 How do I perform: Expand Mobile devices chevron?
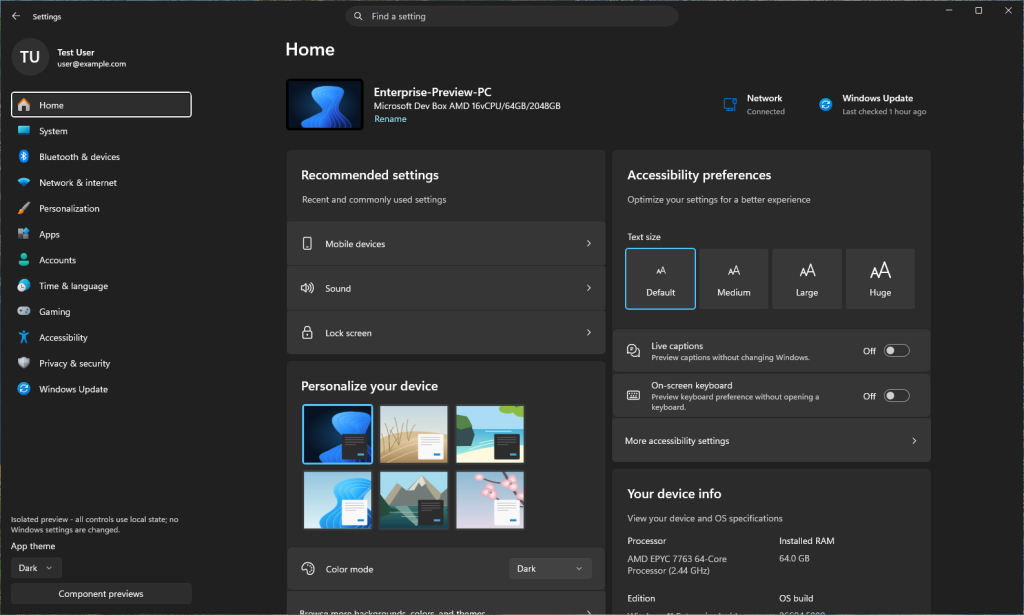point(588,244)
